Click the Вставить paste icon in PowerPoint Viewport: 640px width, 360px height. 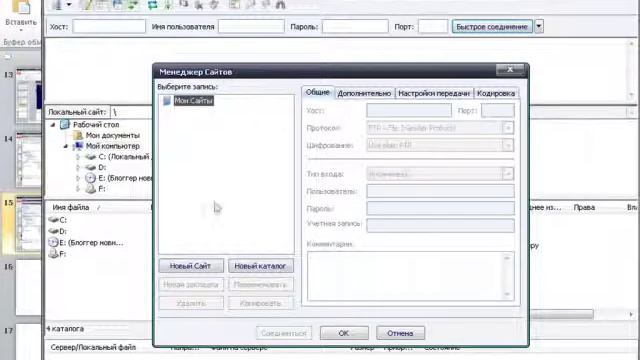tap(21, 7)
